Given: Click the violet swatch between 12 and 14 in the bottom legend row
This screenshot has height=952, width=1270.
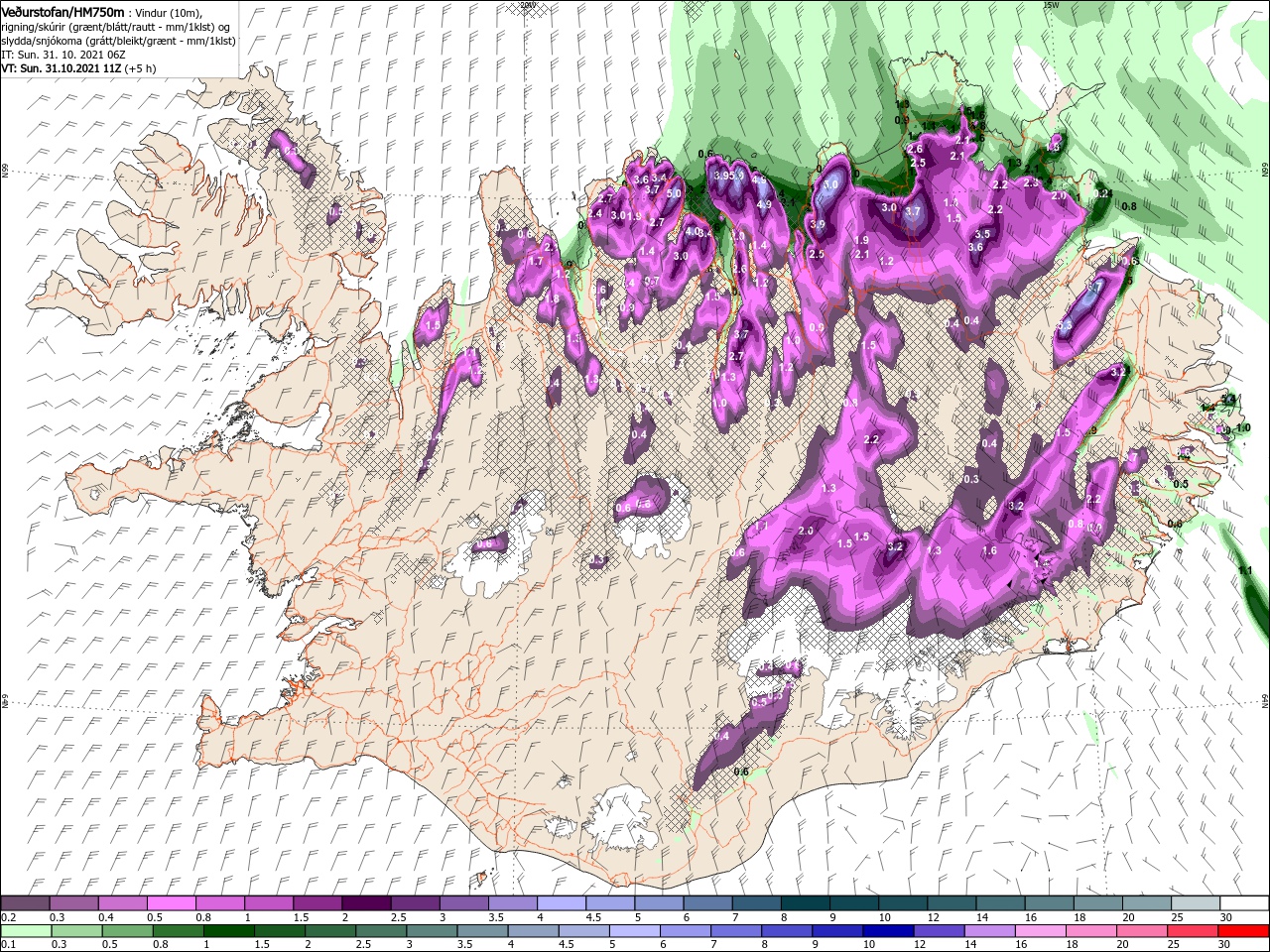Looking at the screenshot, I should click(x=940, y=930).
